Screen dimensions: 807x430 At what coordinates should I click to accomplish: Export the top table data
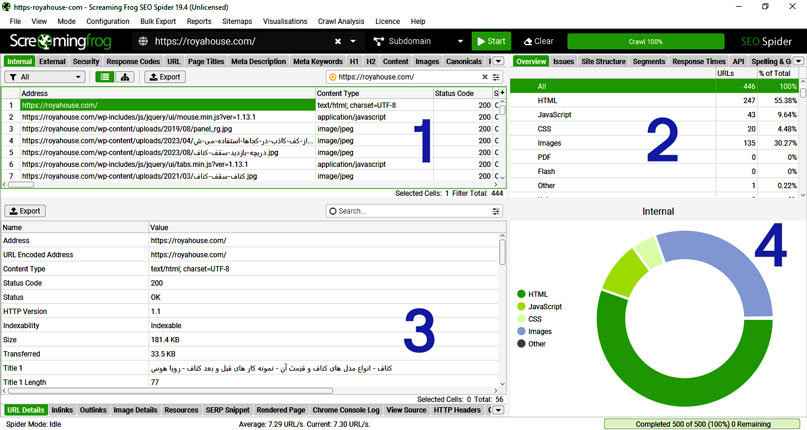coord(165,77)
